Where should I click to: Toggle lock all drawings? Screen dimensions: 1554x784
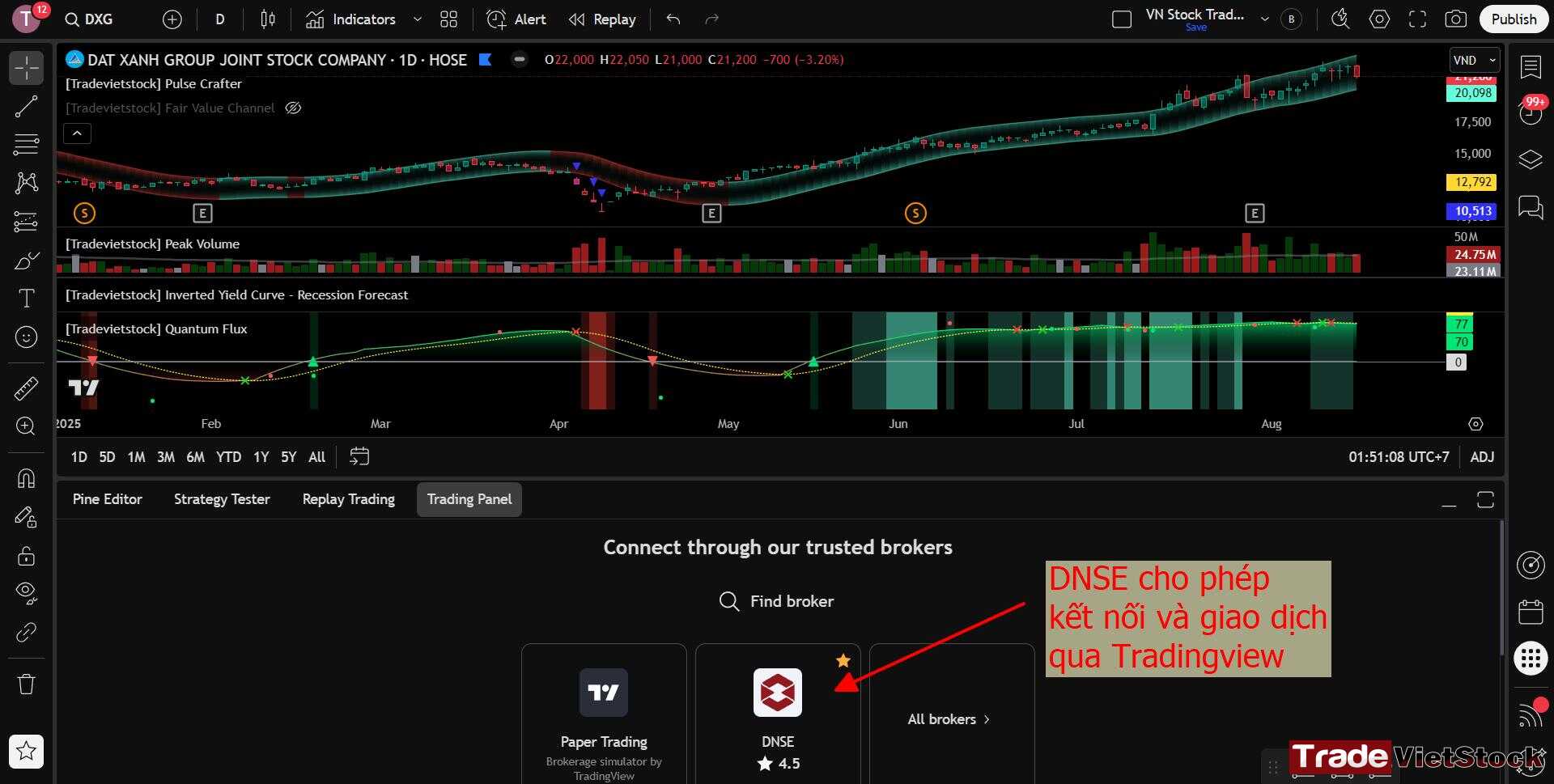coord(26,556)
